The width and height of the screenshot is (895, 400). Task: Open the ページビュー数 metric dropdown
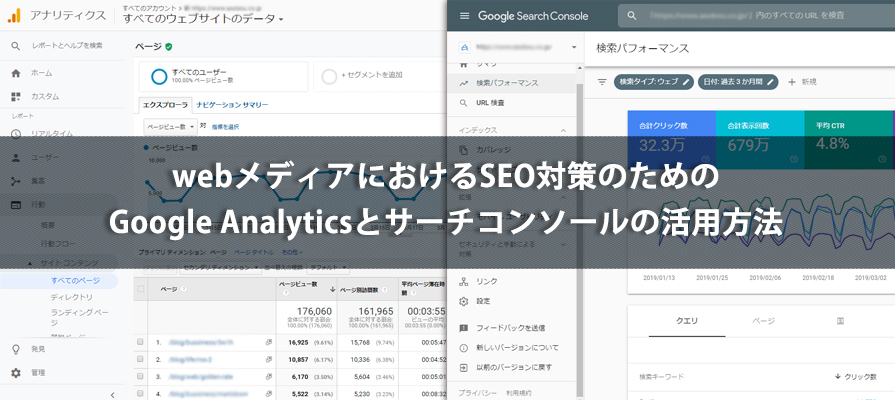point(171,127)
